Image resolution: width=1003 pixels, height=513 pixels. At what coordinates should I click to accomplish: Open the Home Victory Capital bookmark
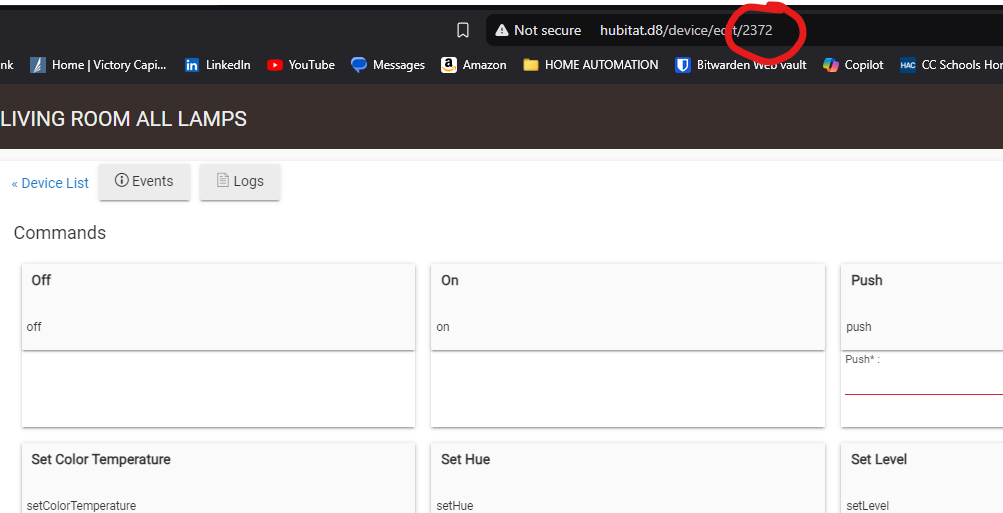point(99,65)
